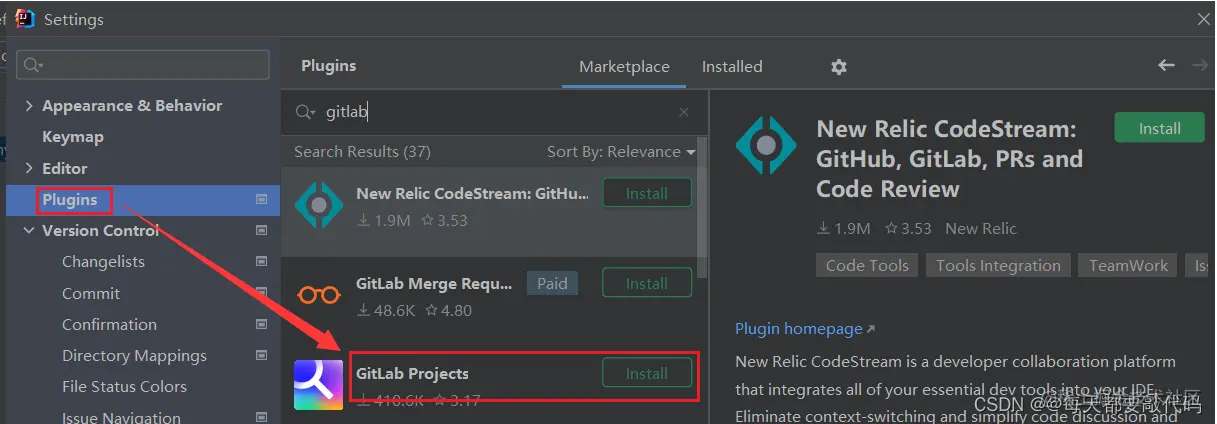Viewport: 1217px width, 424px height.
Task: Focus the plugin search field containing gitlab
Action: coord(495,113)
